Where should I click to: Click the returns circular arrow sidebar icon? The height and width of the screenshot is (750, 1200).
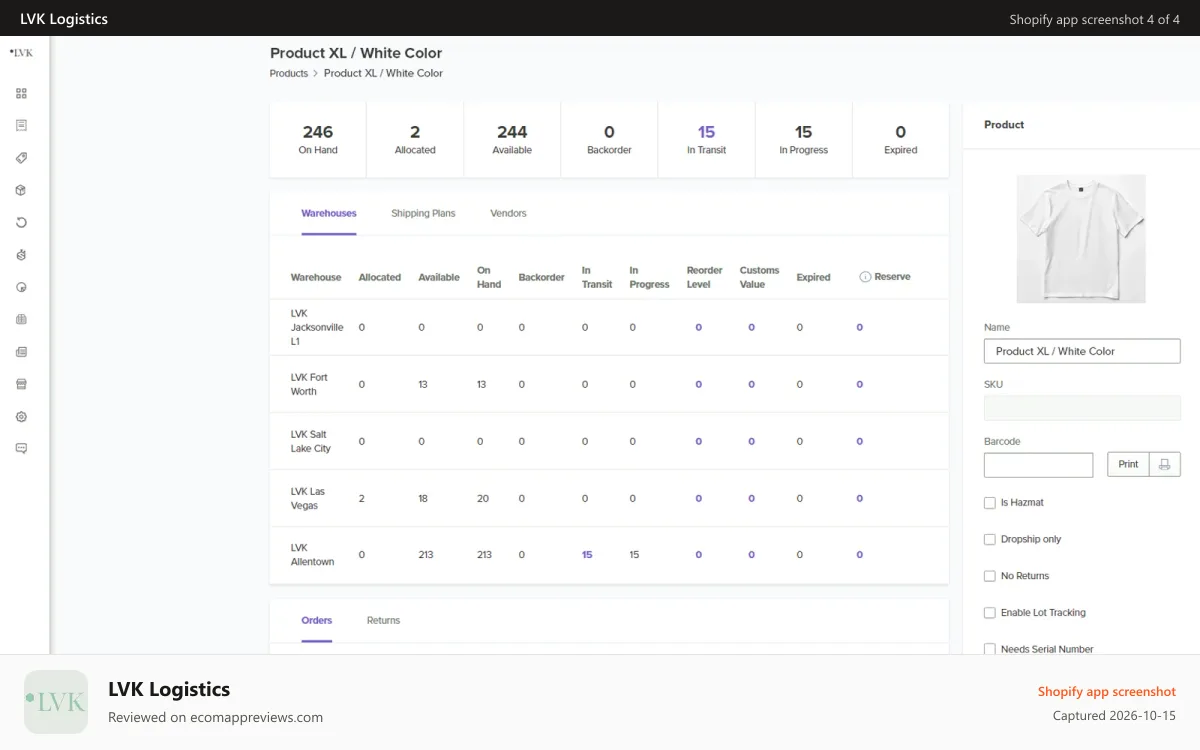coord(21,222)
